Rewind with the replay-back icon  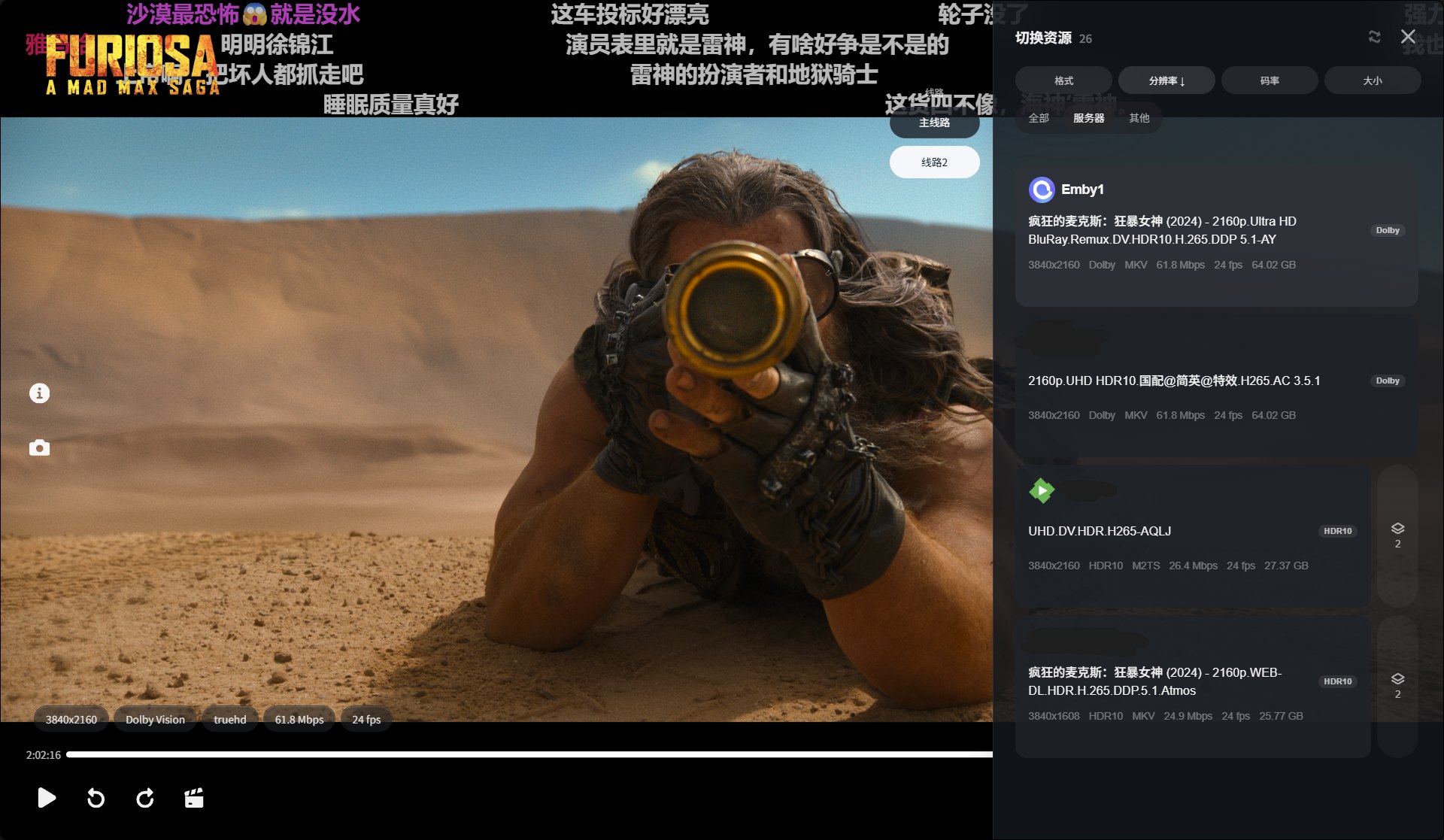[96, 798]
